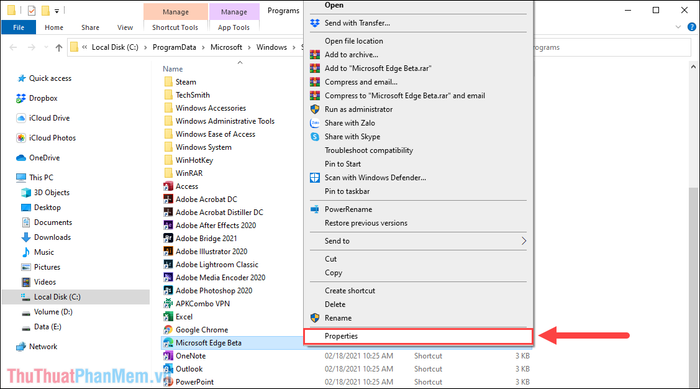
Task: Choose Create shortcut option
Action: tap(350, 291)
